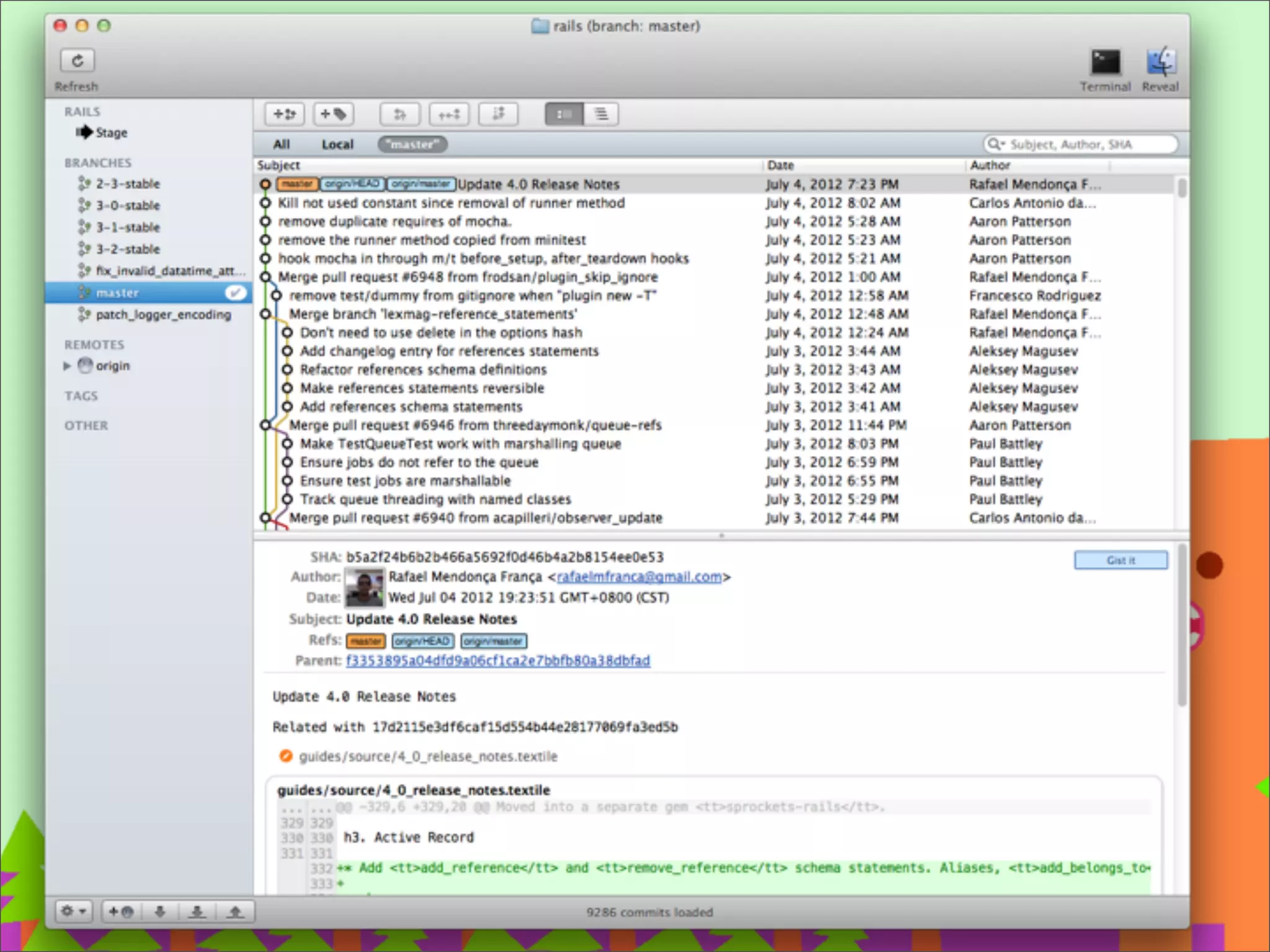Click the add remote plus-globe icon
Viewport: 1270px width, 952px height.
click(x=122, y=912)
